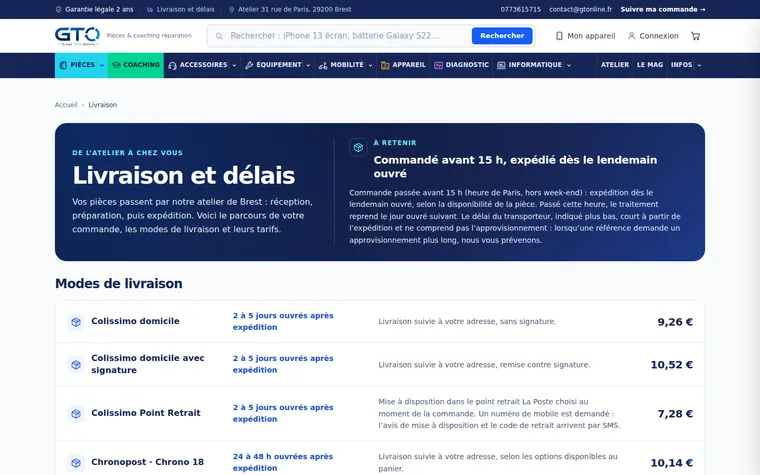760x475 pixels.
Task: Click the Garantie légale 2 ans text
Action: pyautogui.click(x=99, y=9)
